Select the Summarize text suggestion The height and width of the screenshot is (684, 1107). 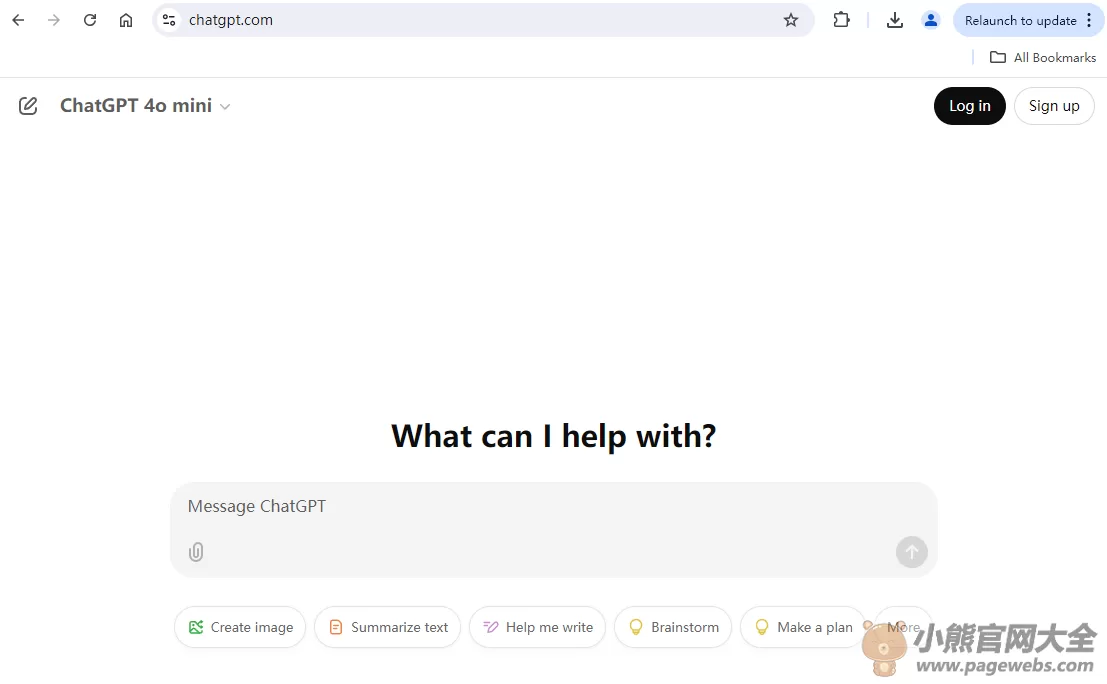[x=388, y=628]
